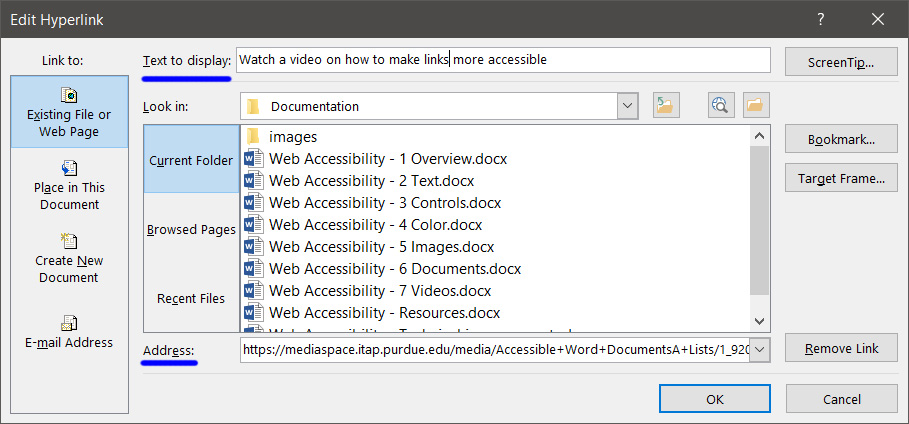Select file name 'Web Accessibility - 7 Videos.docx'

[x=380, y=291]
